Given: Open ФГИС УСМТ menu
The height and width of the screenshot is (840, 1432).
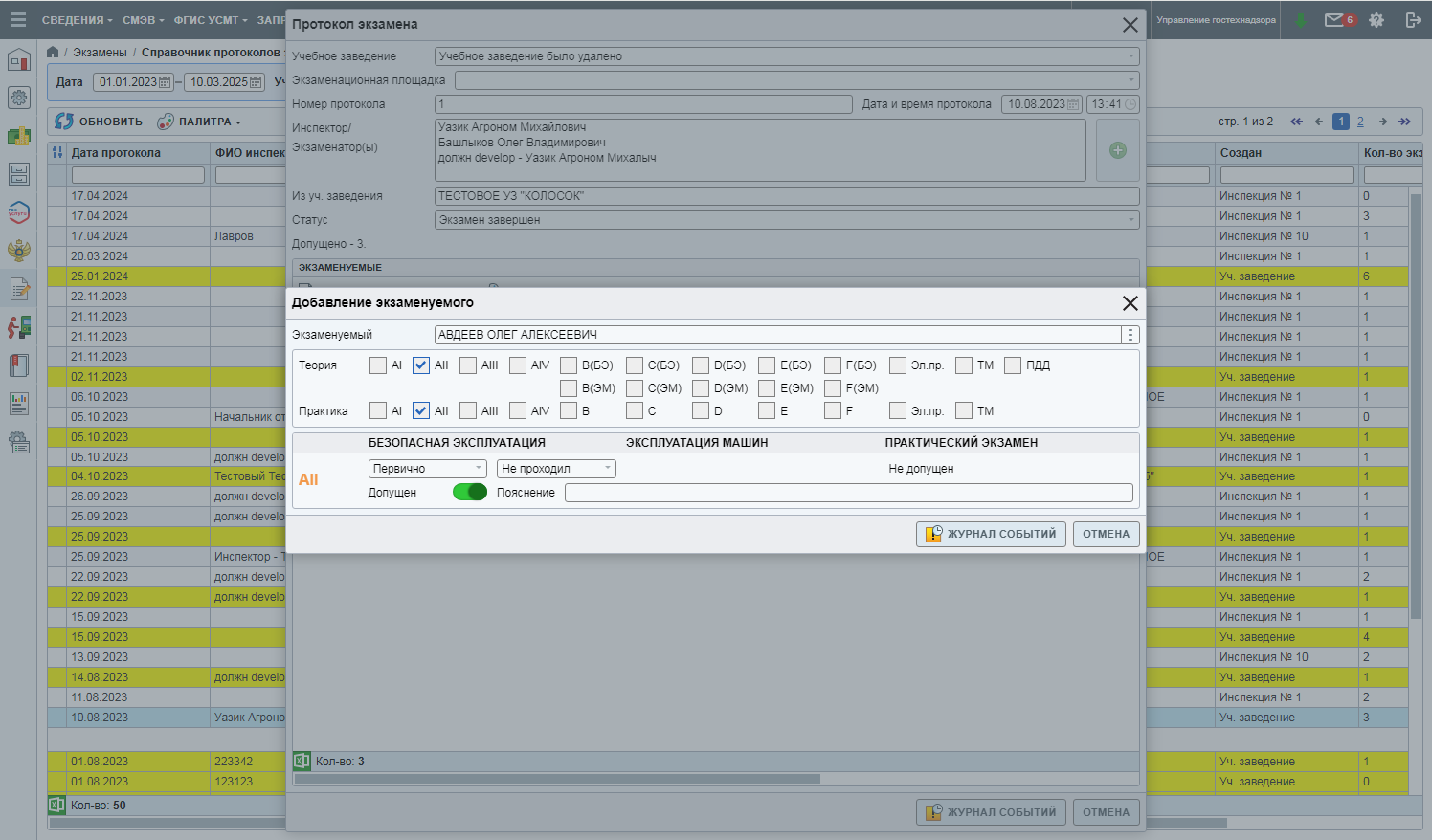Looking at the screenshot, I should pyautogui.click(x=211, y=20).
